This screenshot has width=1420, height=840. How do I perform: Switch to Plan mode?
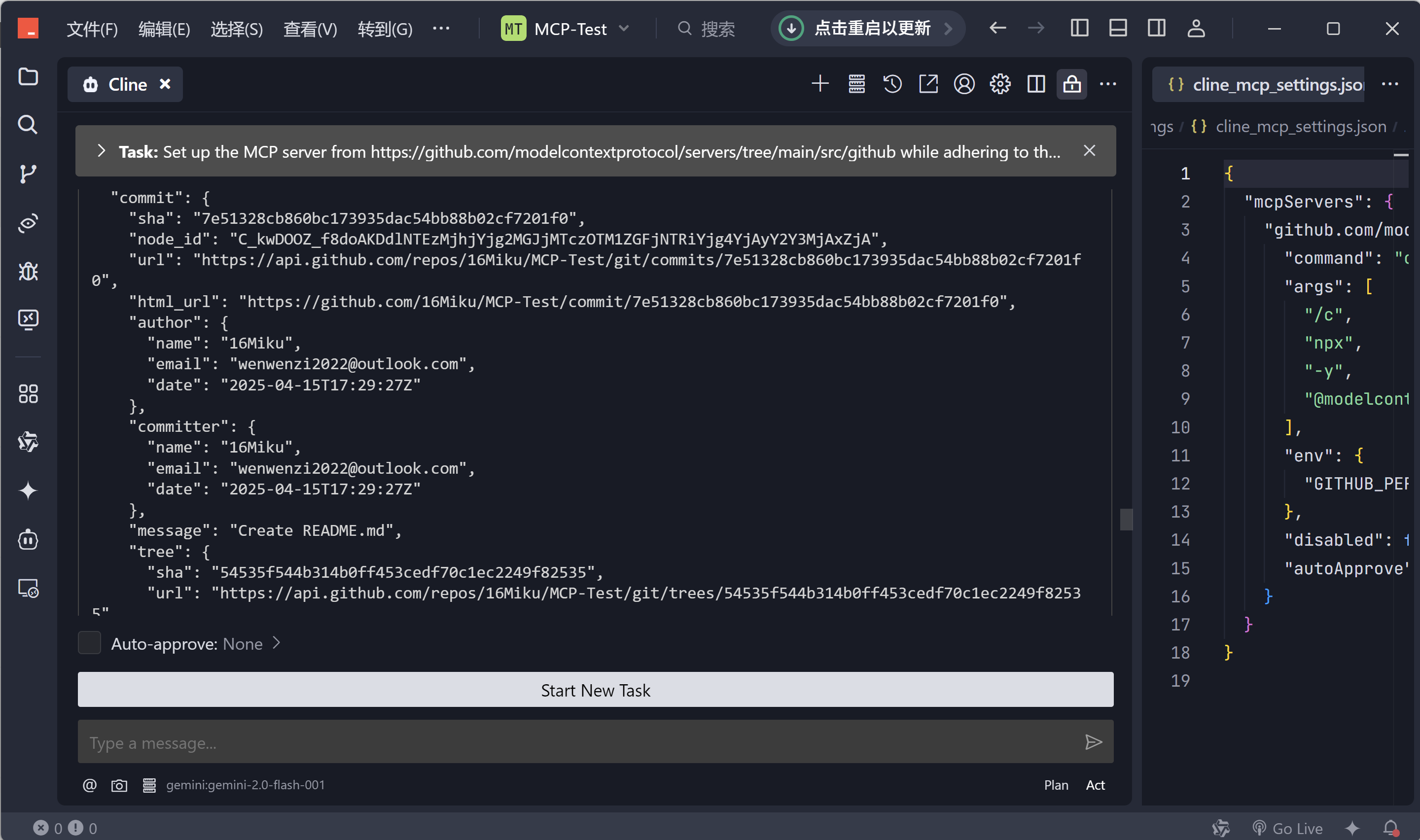pos(1056,785)
